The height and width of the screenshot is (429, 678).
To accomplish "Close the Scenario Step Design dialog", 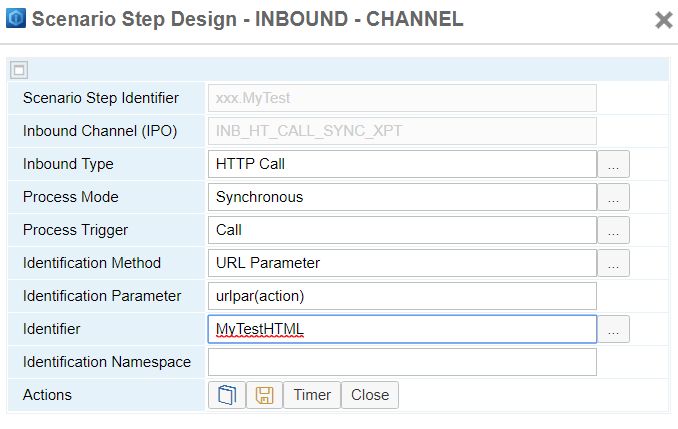I will [x=664, y=20].
